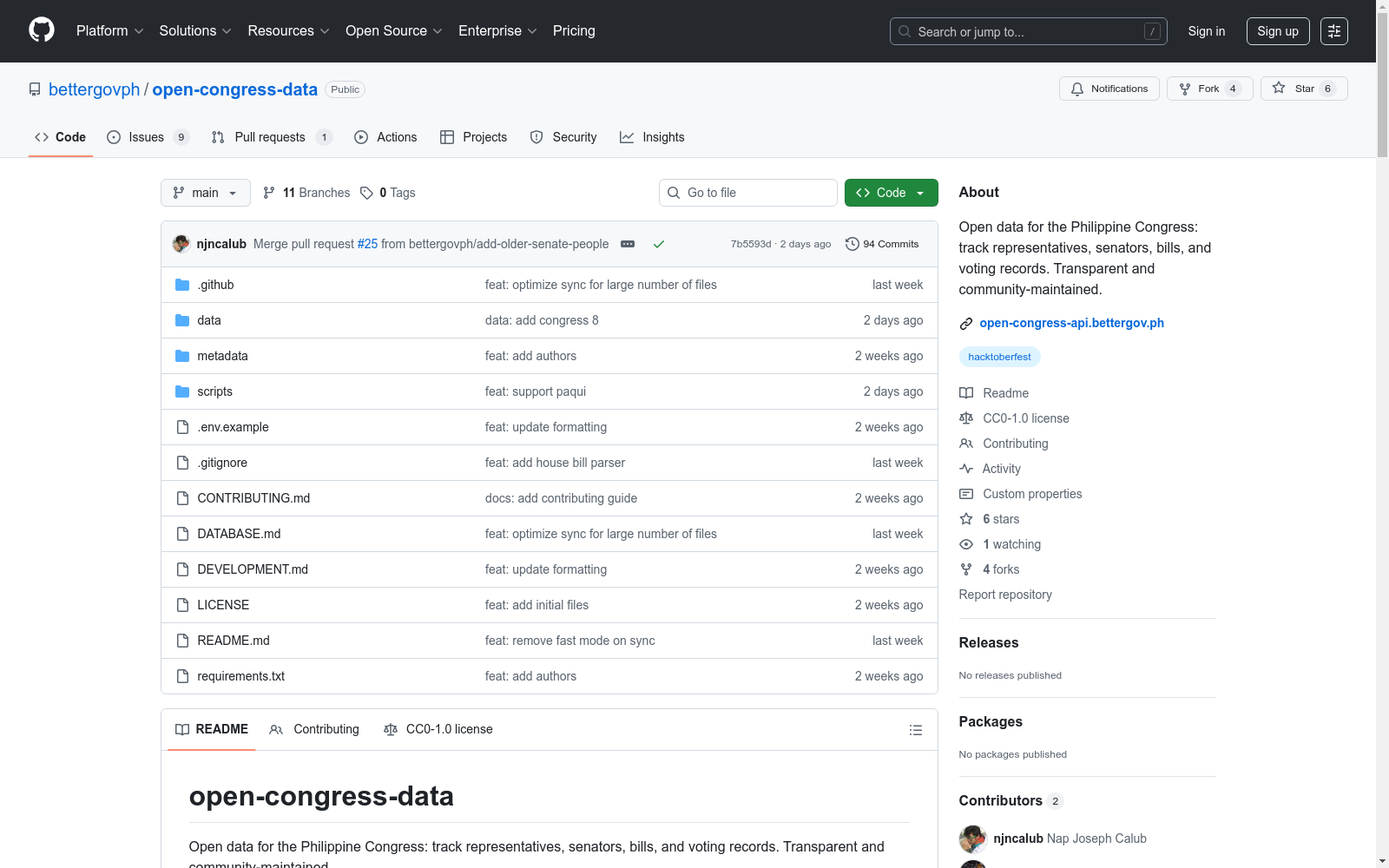Expand commit message ellipsis button

click(x=628, y=244)
